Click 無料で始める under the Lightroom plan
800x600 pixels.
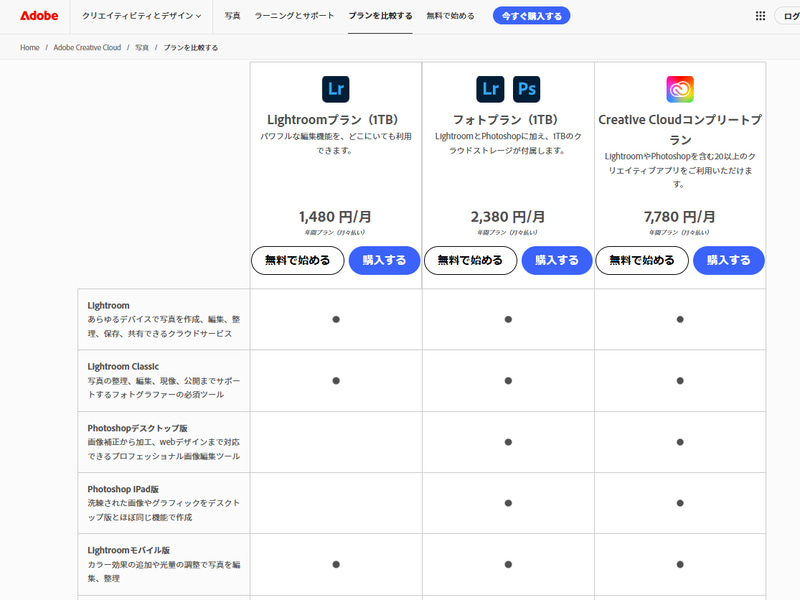pyautogui.click(x=297, y=260)
